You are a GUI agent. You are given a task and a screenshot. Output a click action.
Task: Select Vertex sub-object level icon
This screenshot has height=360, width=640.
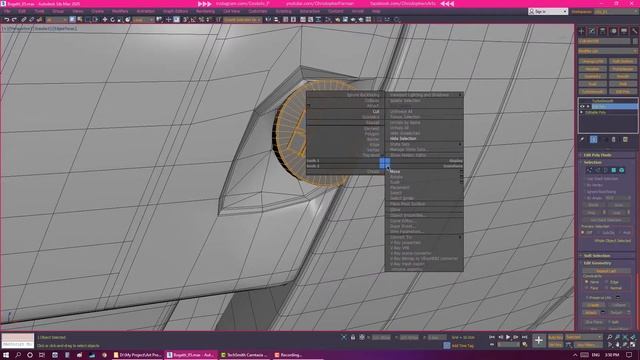click(x=589, y=170)
